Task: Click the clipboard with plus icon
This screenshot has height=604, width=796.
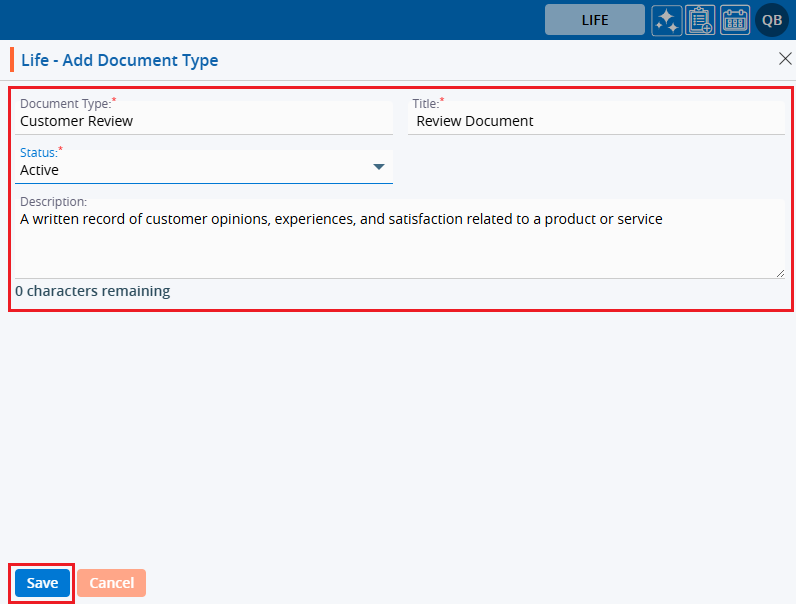Action: click(700, 20)
